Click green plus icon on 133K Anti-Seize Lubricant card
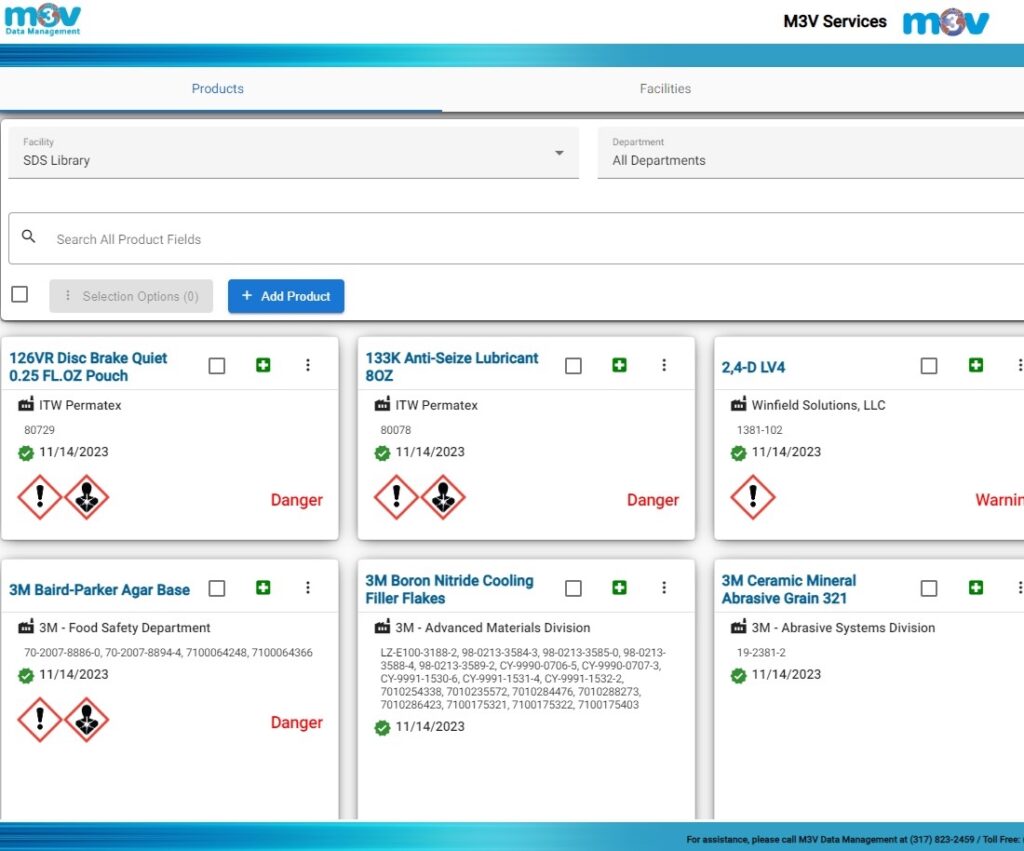1024x851 pixels. click(619, 365)
